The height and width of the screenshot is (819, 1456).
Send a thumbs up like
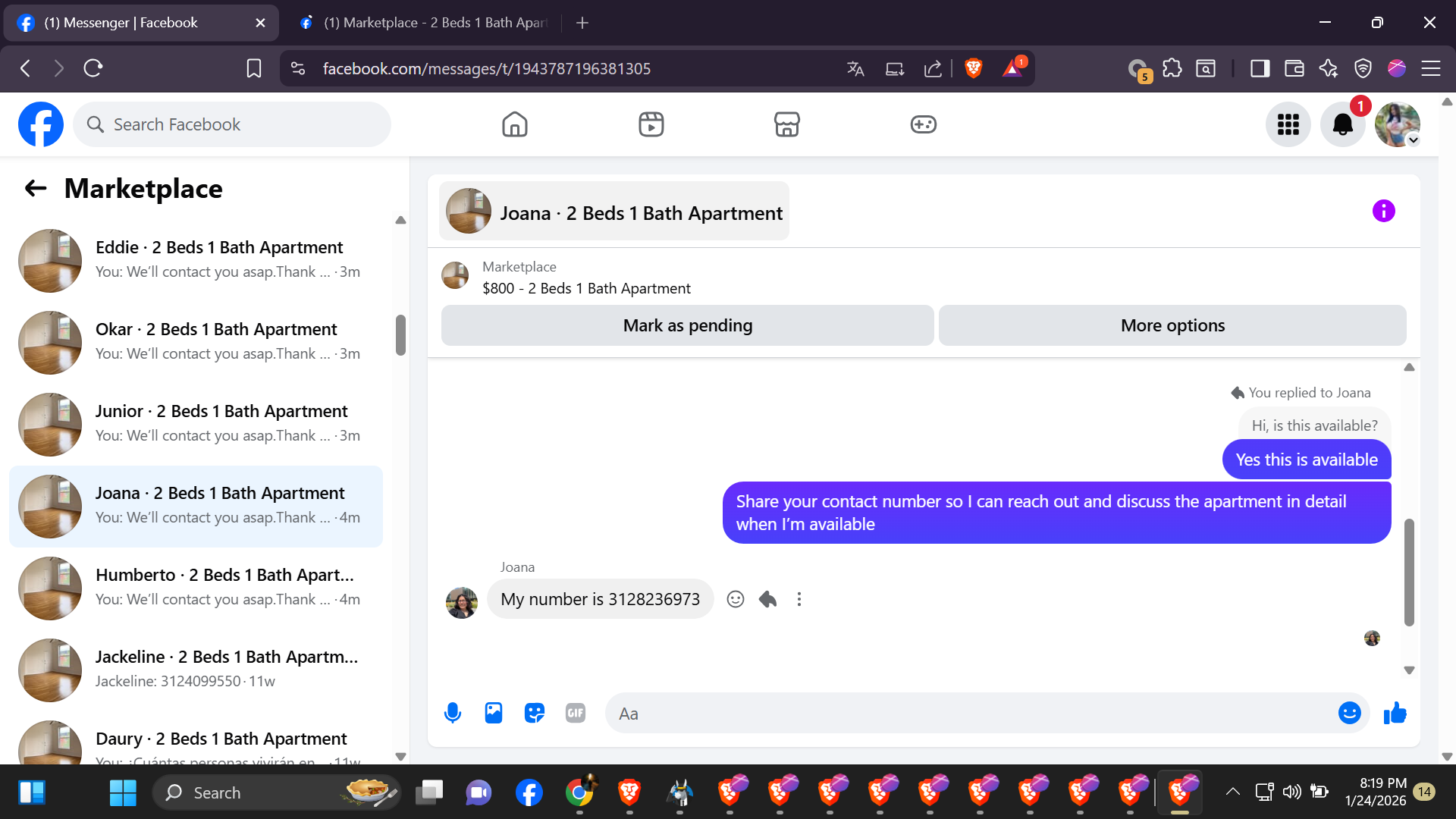(1395, 713)
